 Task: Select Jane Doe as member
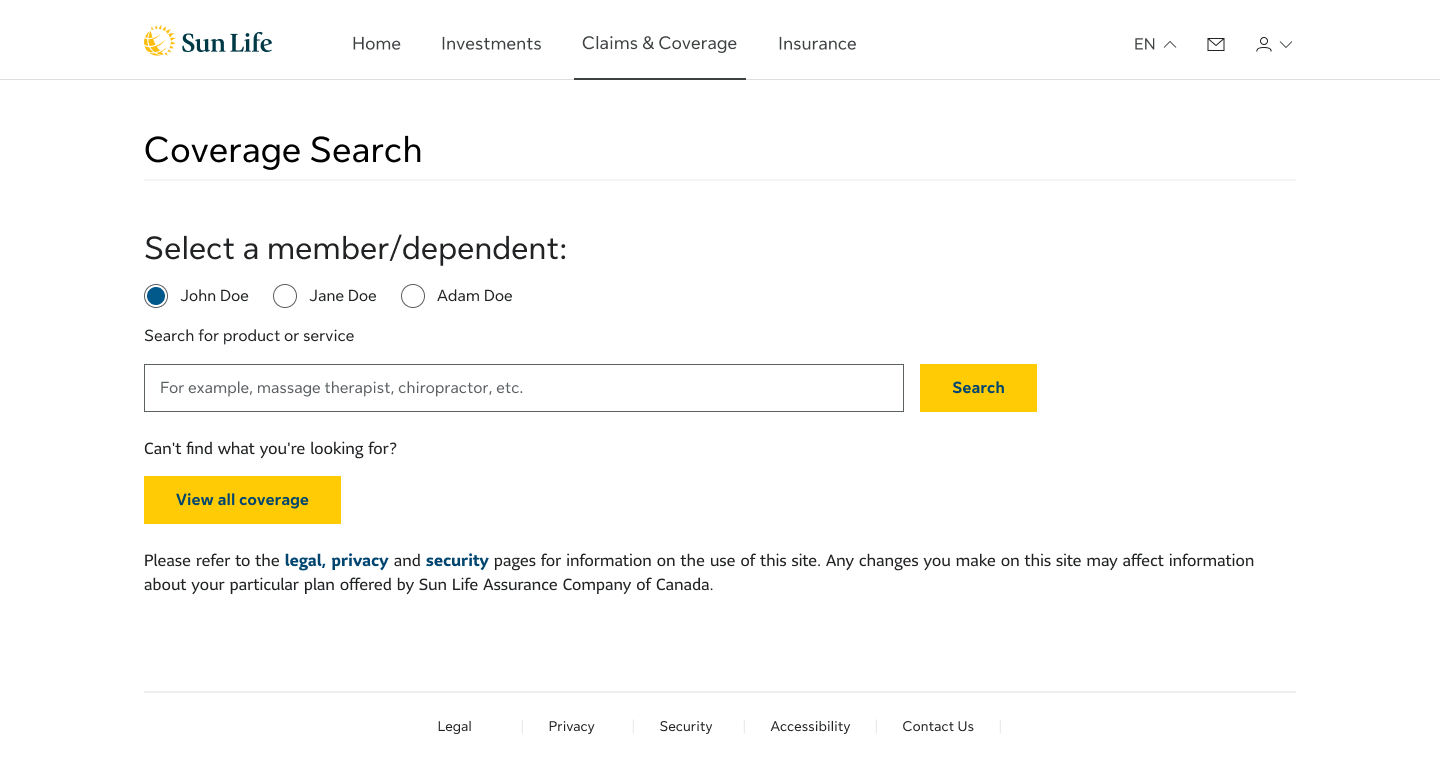coord(285,296)
